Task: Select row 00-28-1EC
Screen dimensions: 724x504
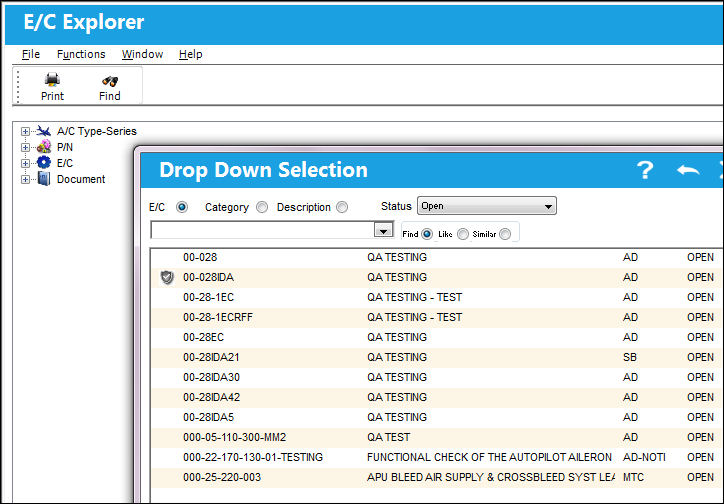Action: (437, 297)
